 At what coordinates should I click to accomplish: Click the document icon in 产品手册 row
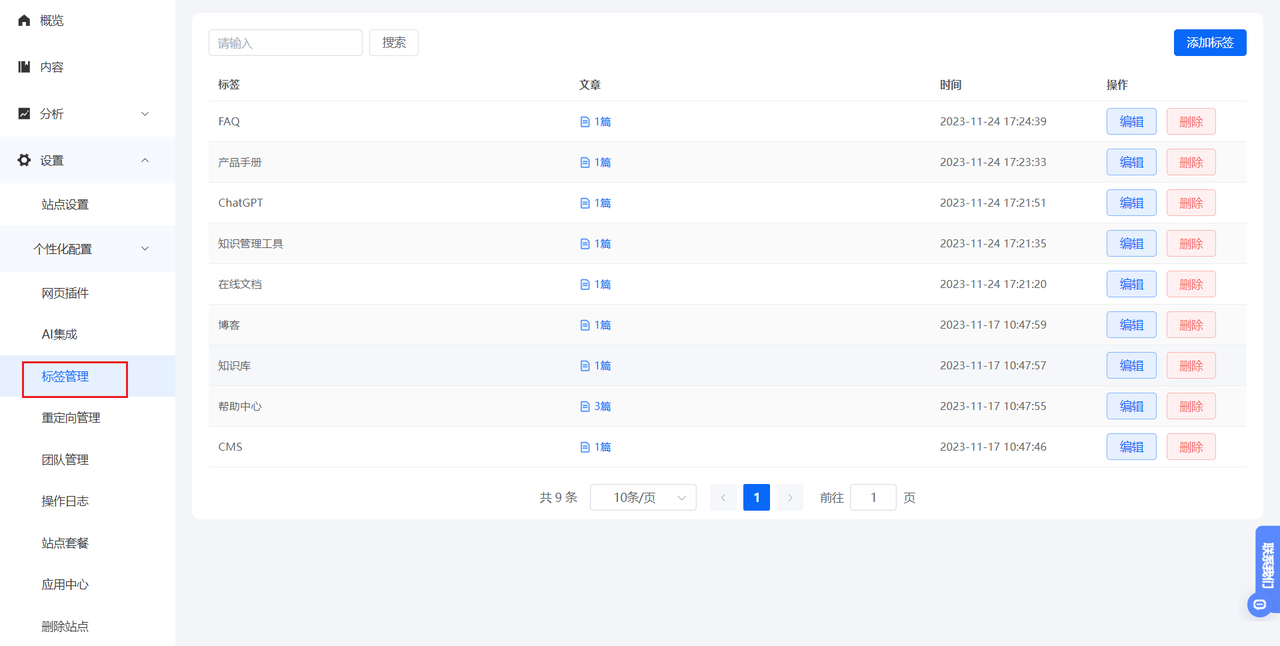(585, 162)
